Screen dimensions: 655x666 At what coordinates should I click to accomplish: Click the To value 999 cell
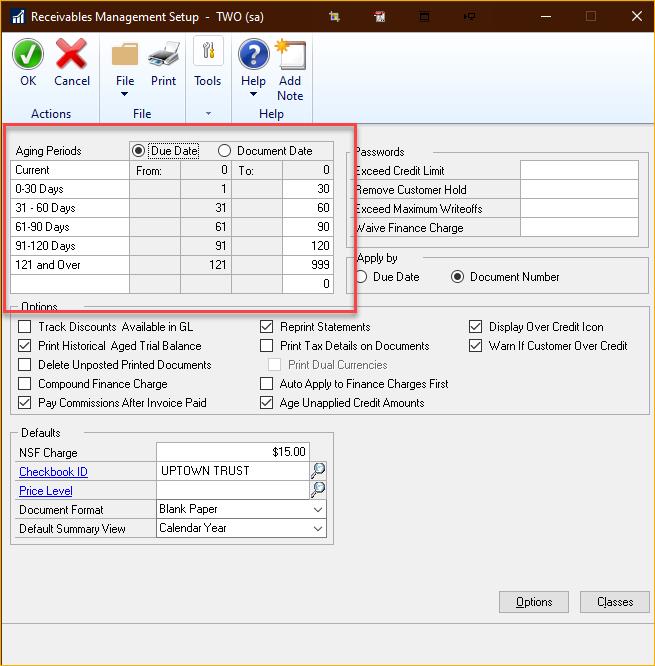click(x=308, y=265)
